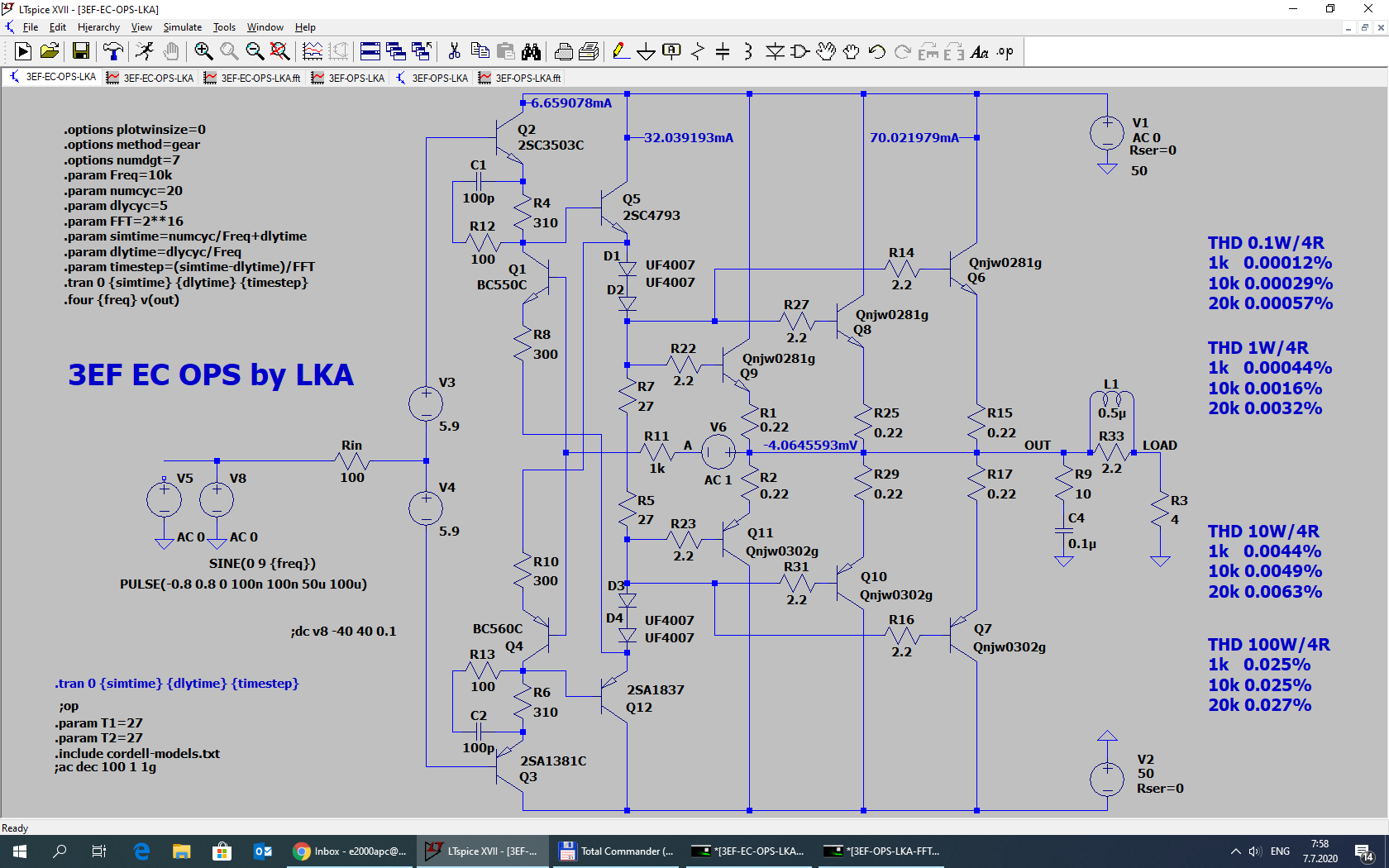Click the 'THD 100W/4R' heading text
The image size is (1389, 868).
[x=1268, y=645]
